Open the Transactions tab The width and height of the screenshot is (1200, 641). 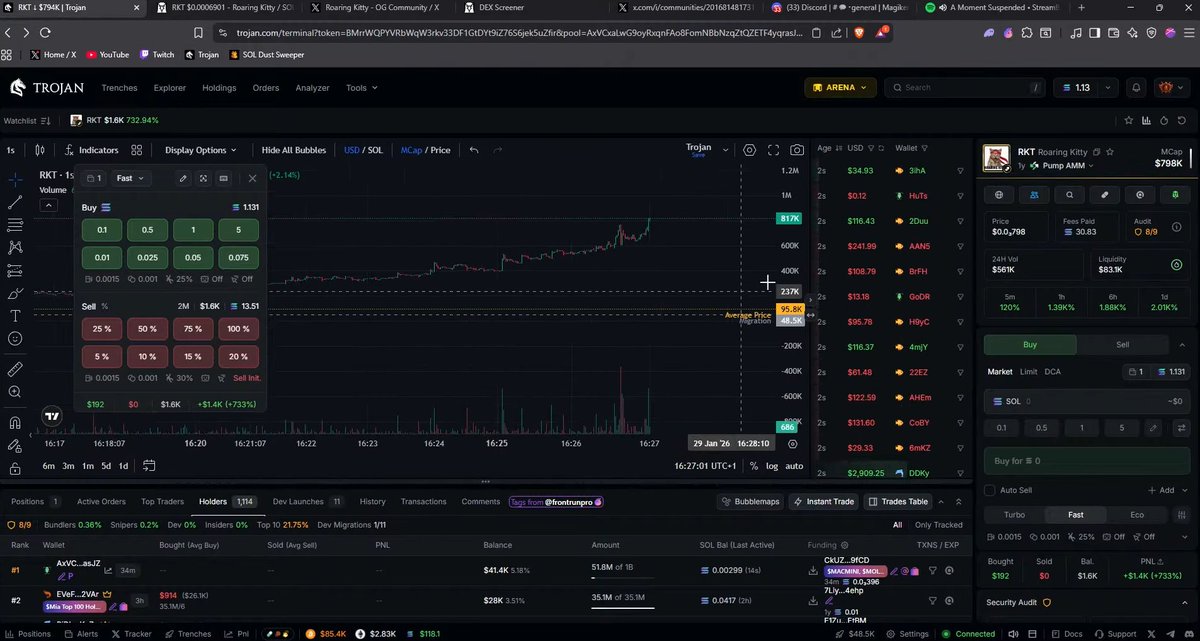click(x=423, y=501)
